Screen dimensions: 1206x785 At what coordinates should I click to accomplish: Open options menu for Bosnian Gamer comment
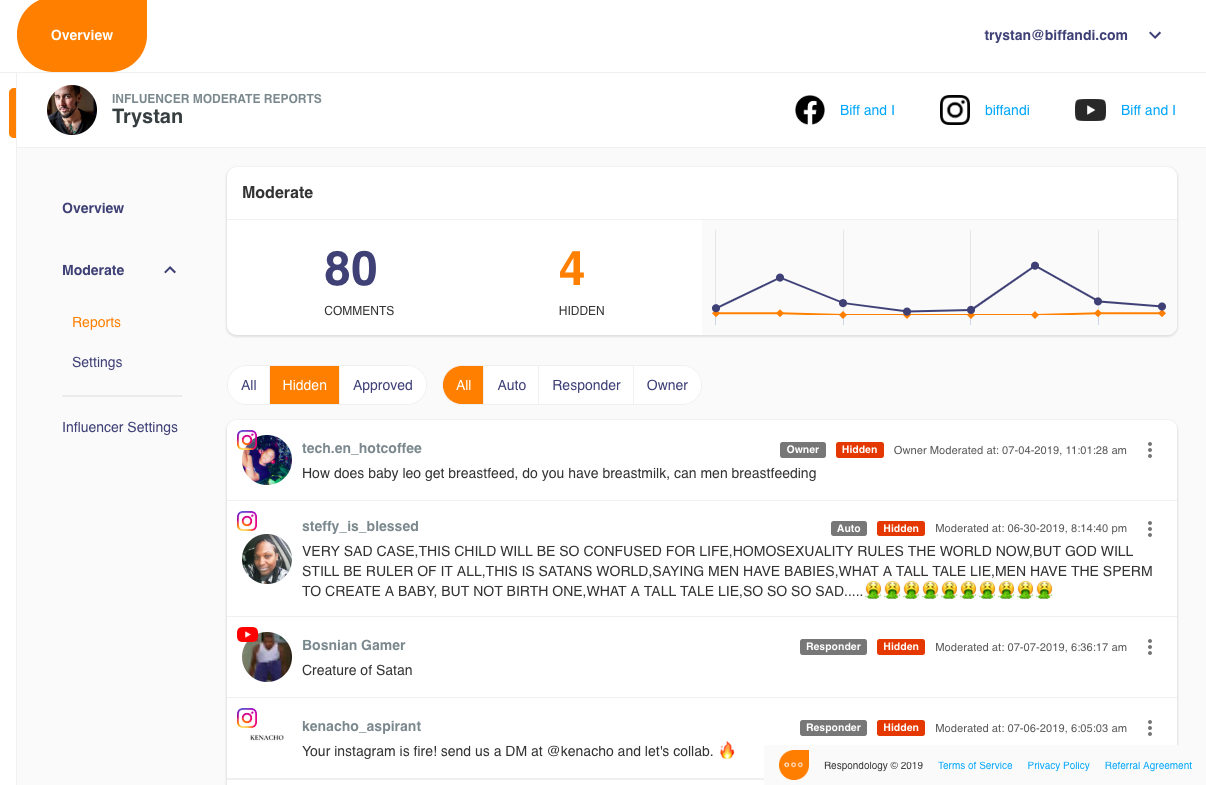click(x=1150, y=647)
